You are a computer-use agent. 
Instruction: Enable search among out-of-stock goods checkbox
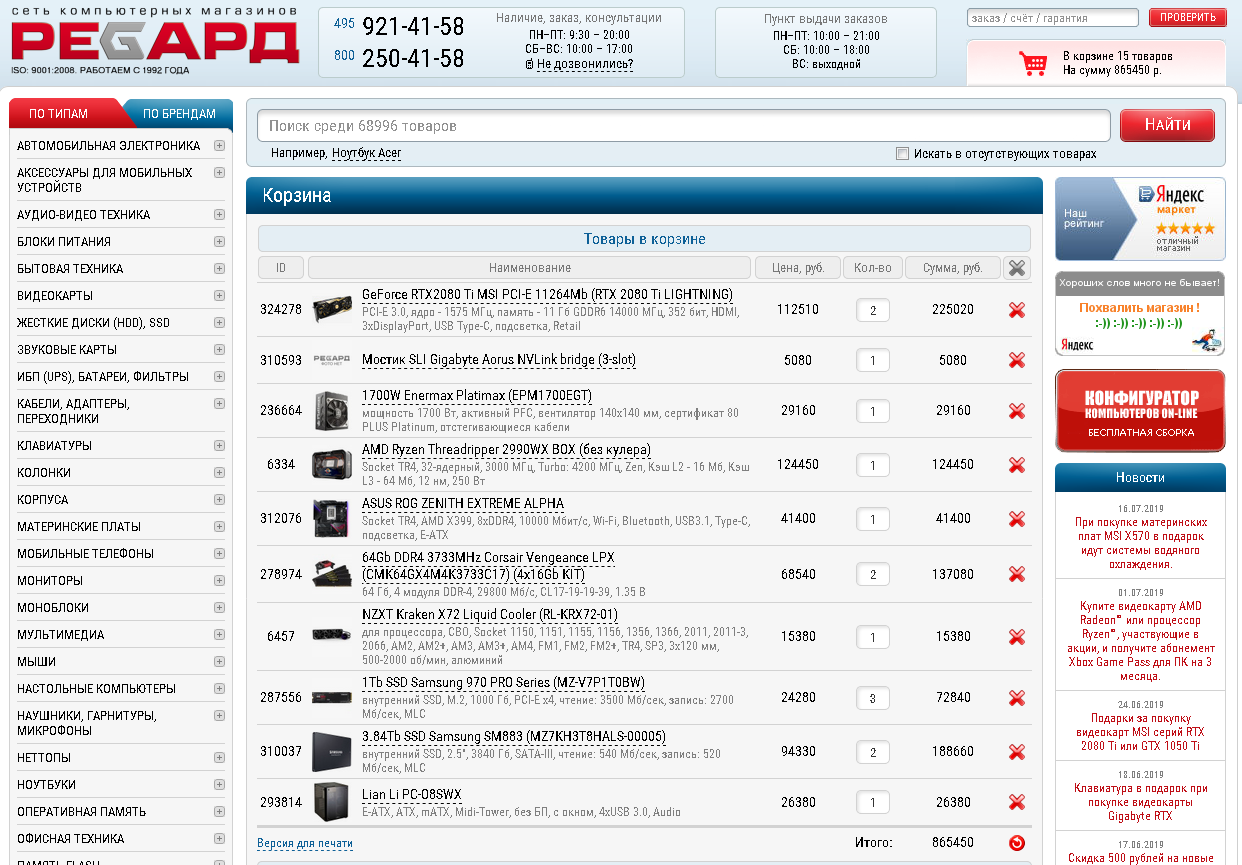pyautogui.click(x=902, y=154)
